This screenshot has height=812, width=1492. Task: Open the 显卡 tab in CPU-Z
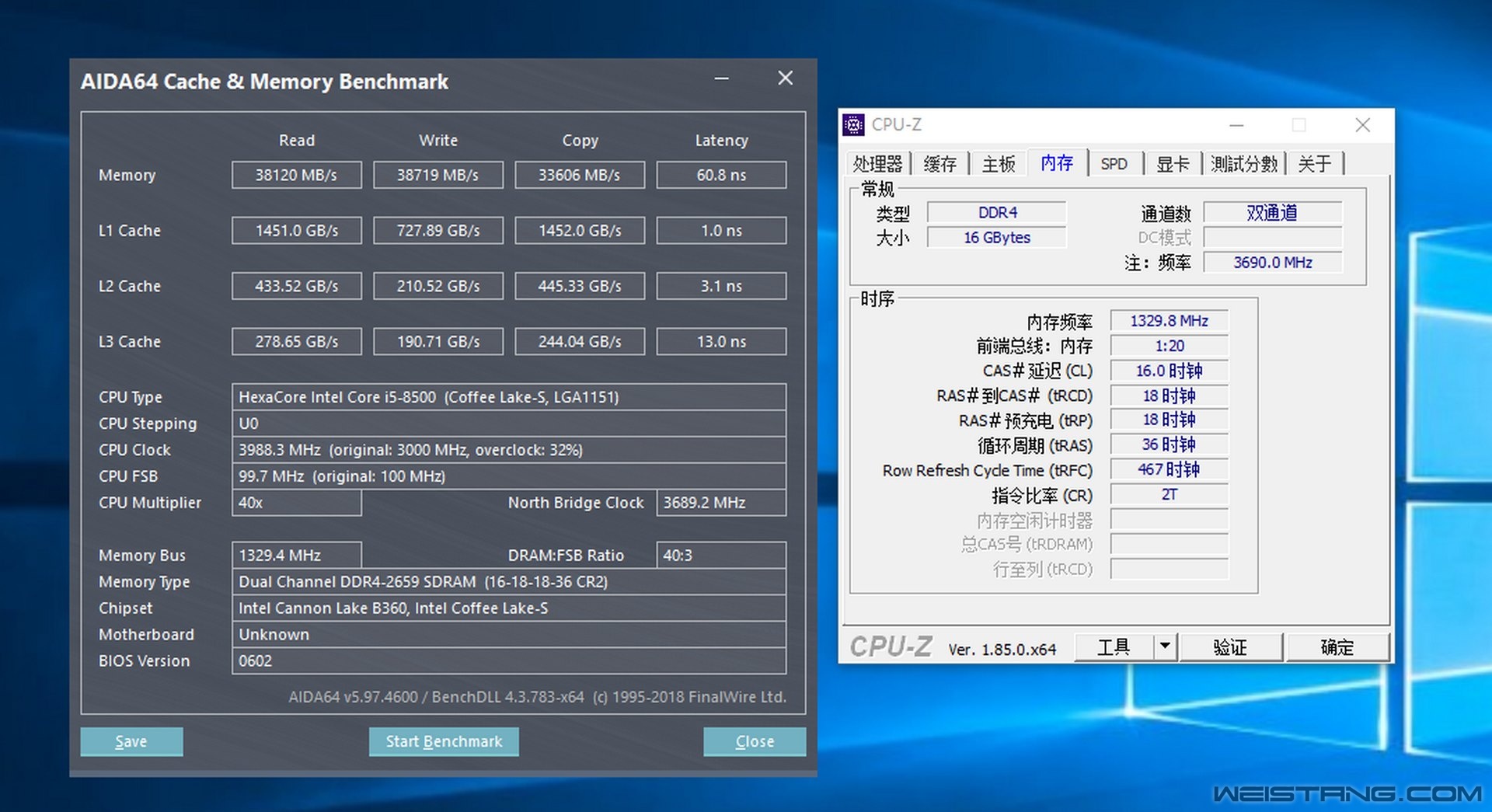[1173, 164]
